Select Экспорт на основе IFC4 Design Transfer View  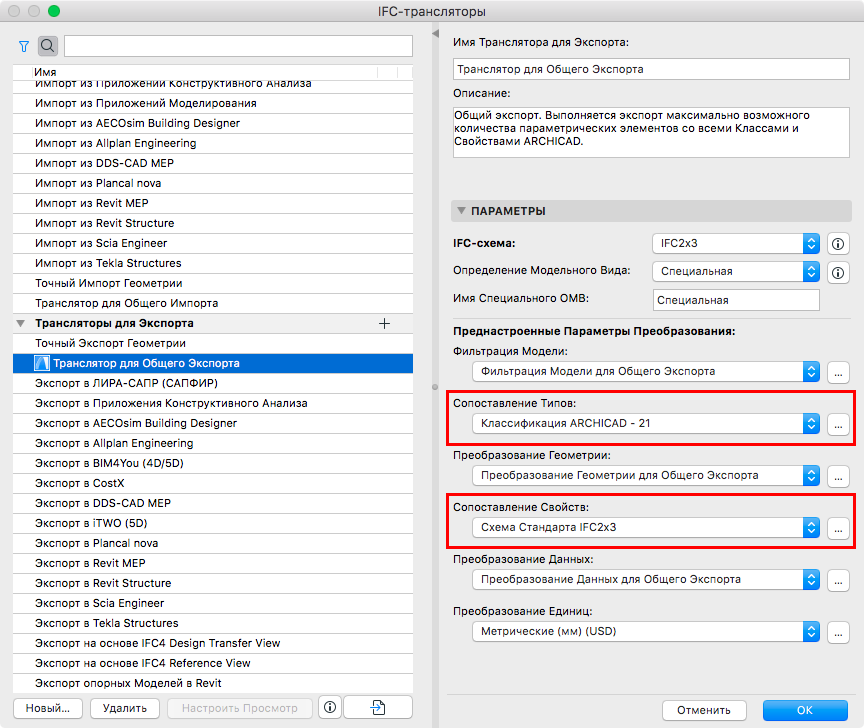pos(213,643)
